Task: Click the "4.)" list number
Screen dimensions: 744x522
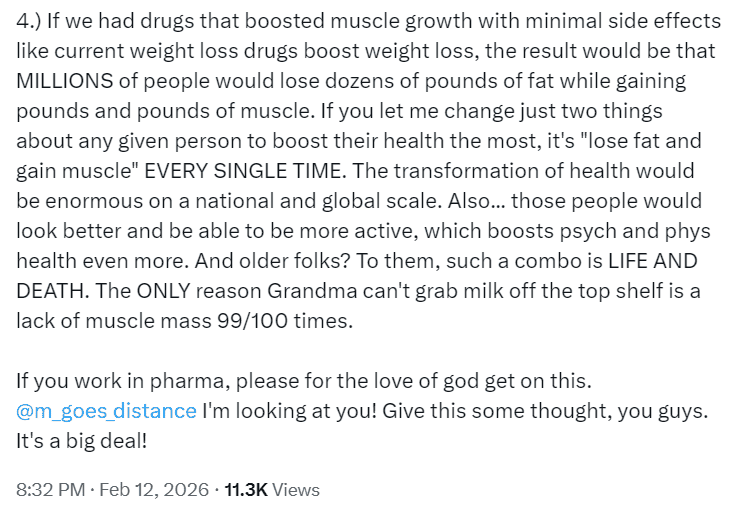Action: (x=28, y=21)
